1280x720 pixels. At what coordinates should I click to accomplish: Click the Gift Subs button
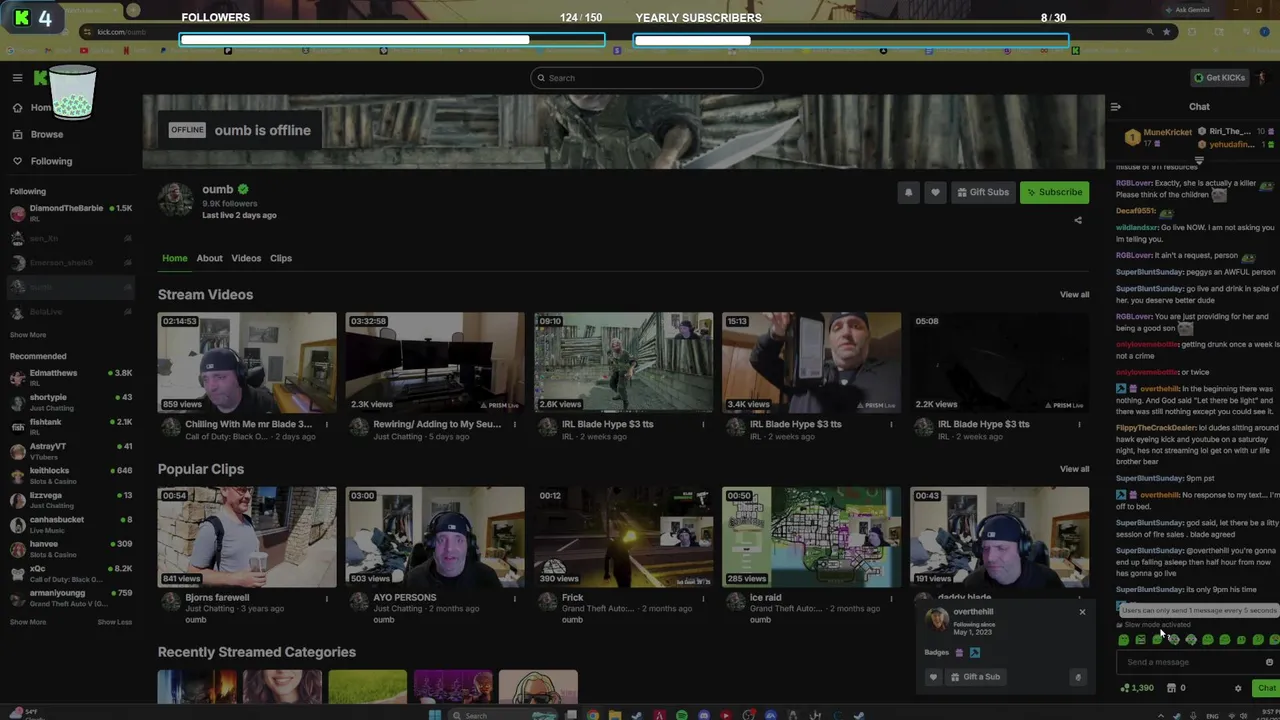[981, 192]
